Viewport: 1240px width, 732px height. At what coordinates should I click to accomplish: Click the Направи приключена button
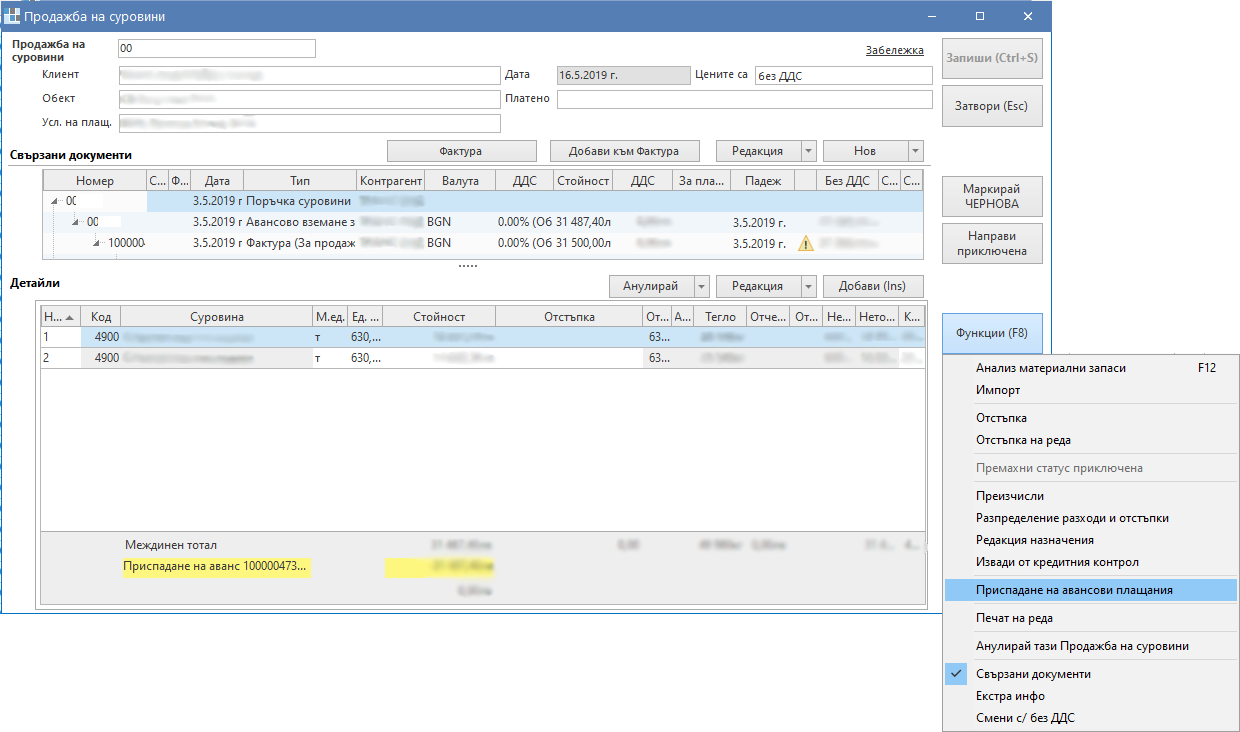[x=992, y=244]
